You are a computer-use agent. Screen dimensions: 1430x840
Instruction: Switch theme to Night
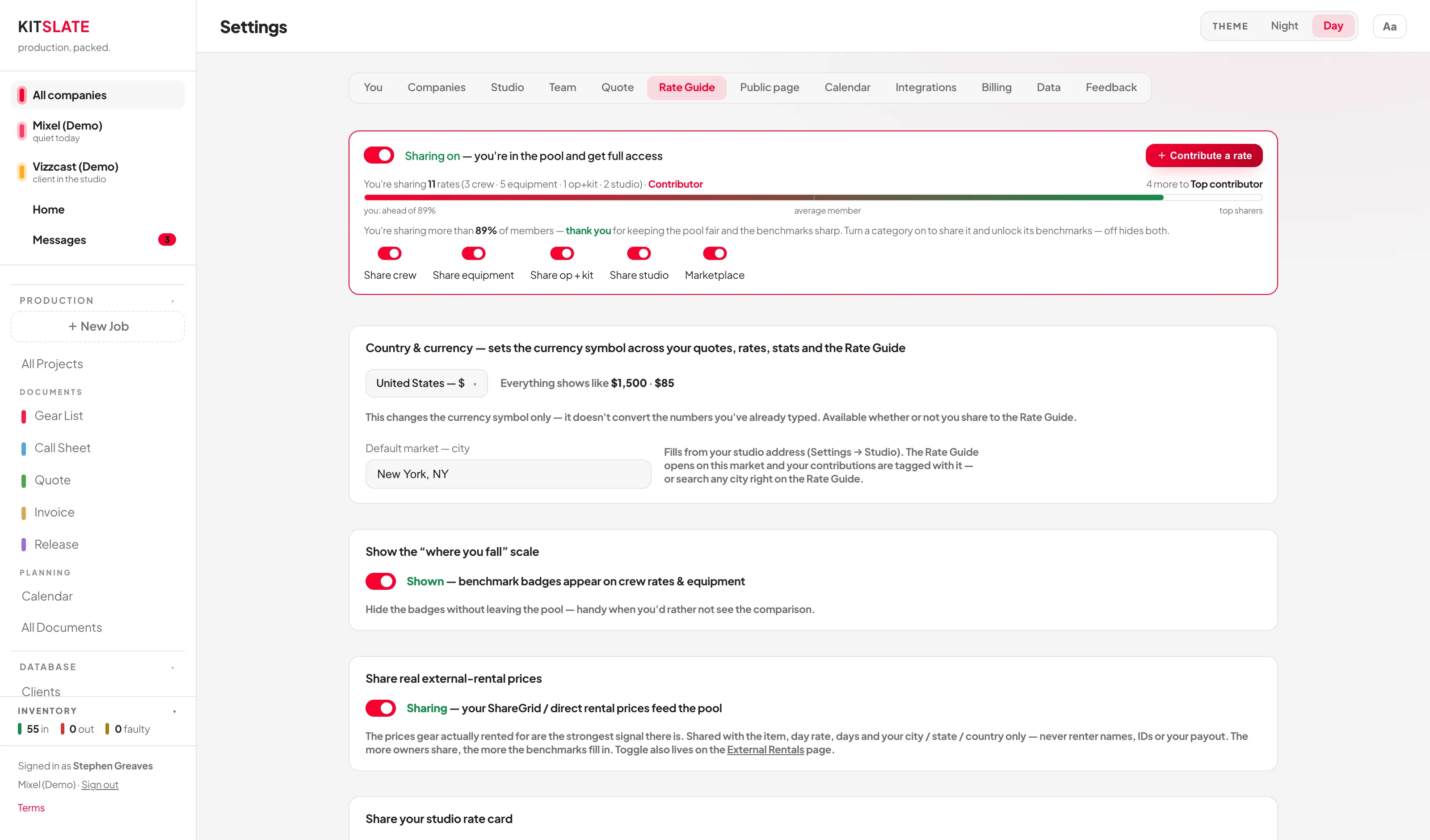tap(1284, 26)
